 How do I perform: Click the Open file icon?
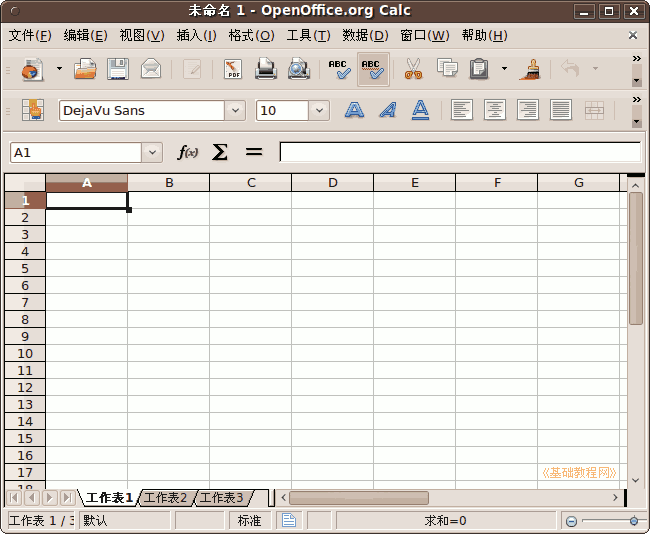85,69
